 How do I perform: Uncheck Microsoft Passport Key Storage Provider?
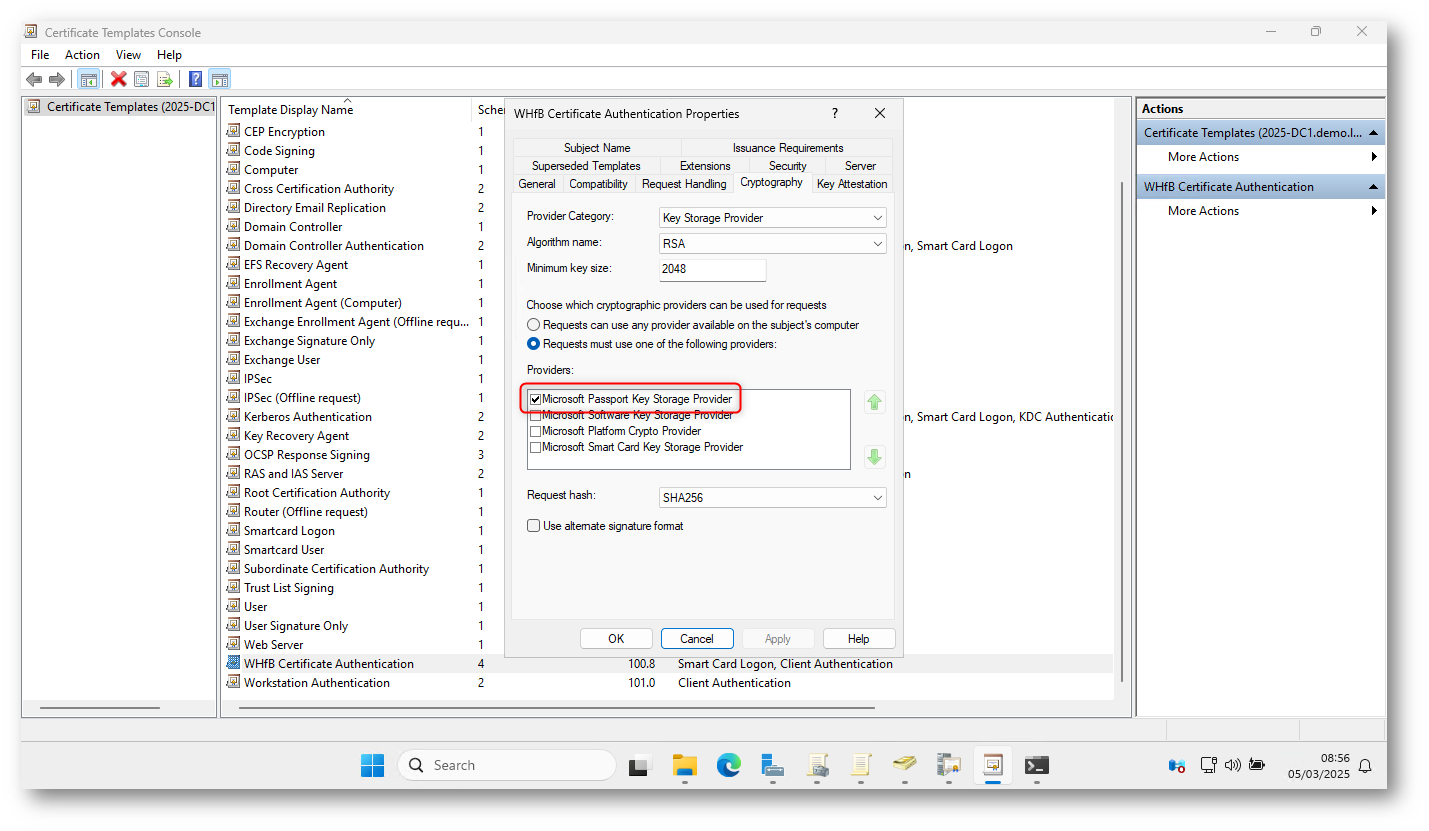tap(535, 399)
